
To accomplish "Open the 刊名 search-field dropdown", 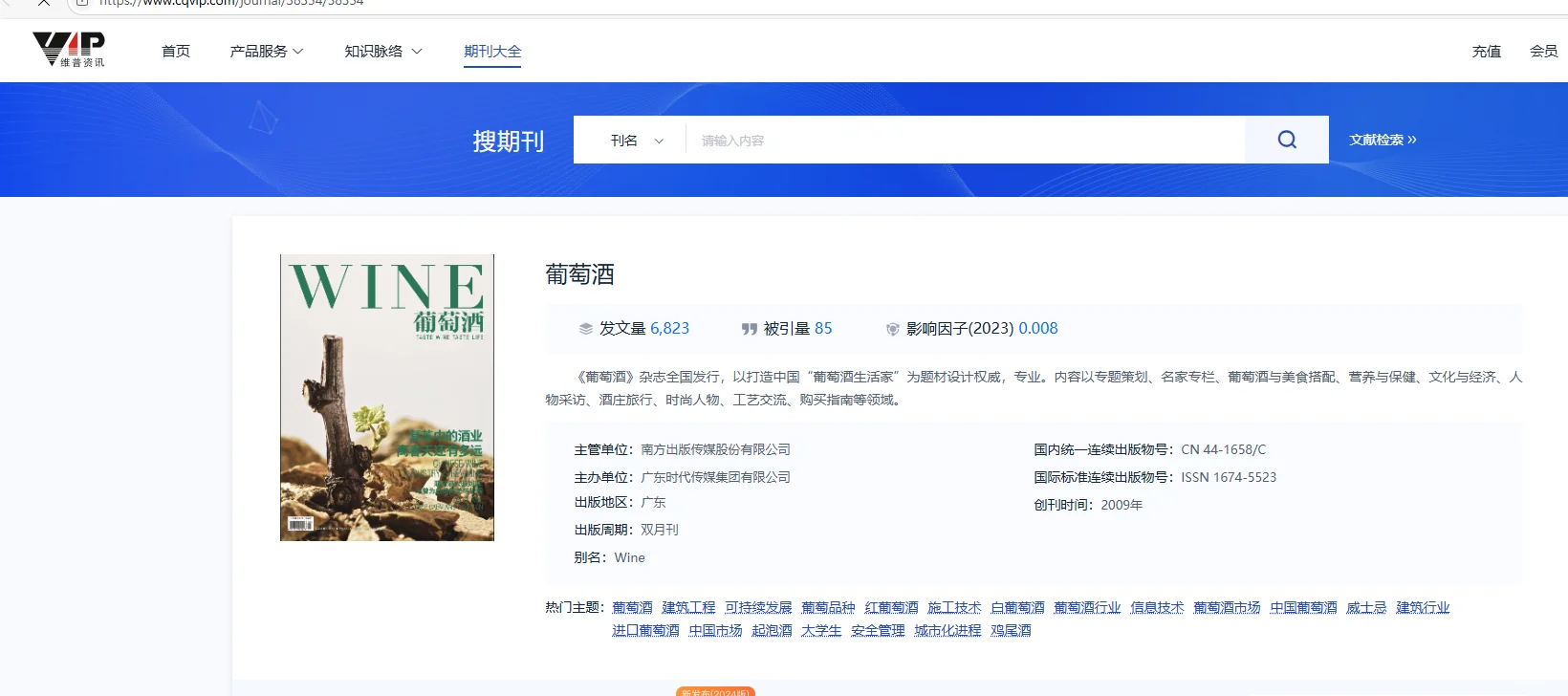I will 637,141.
